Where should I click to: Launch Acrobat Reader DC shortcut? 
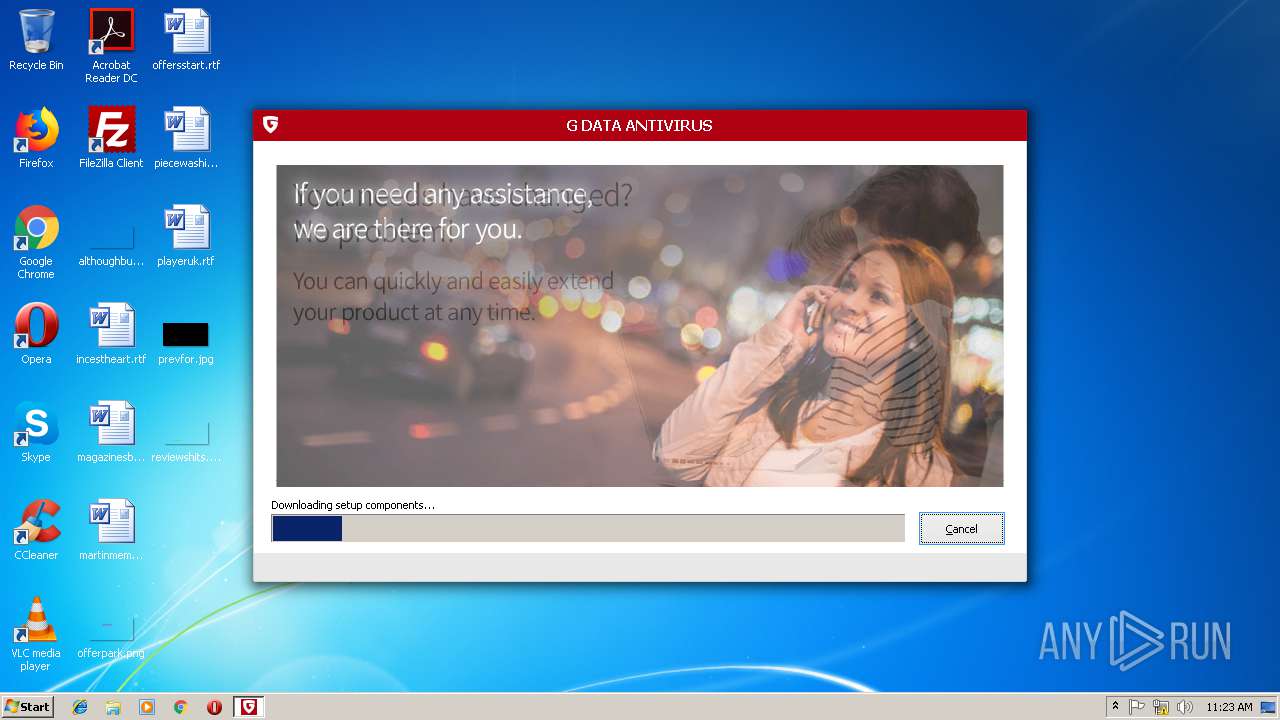click(111, 46)
